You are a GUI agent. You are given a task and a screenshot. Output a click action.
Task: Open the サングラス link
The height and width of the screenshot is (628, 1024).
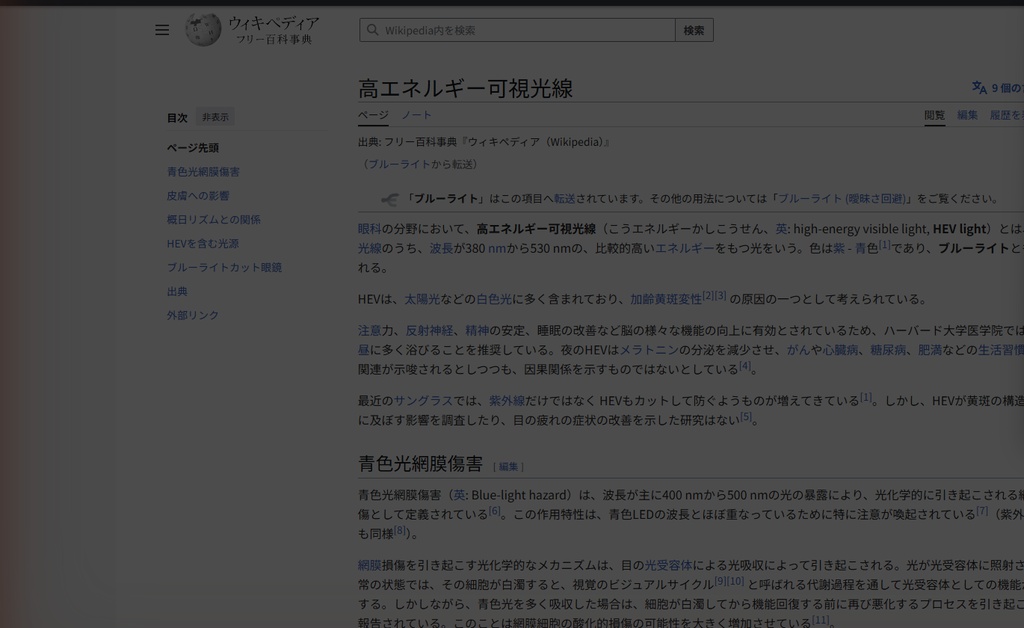(x=423, y=401)
